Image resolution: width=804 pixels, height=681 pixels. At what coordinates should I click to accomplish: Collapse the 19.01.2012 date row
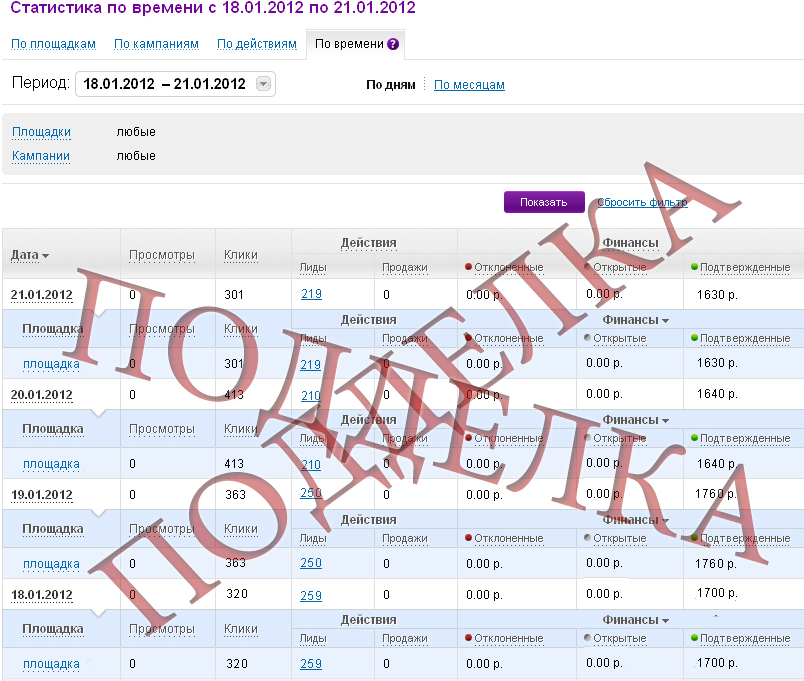42,495
